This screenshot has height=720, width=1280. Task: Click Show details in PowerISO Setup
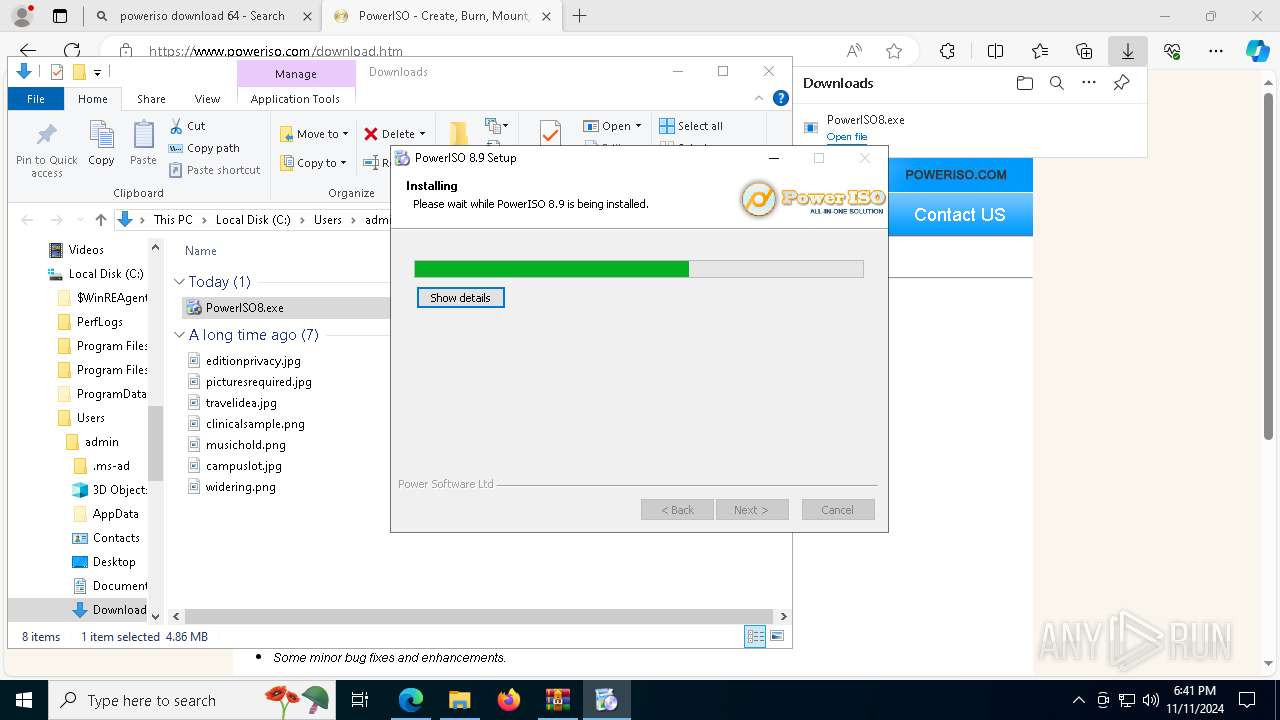click(460, 297)
